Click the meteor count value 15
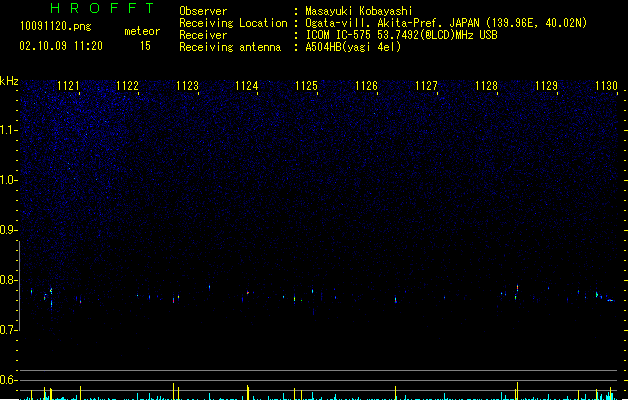 [x=145, y=46]
